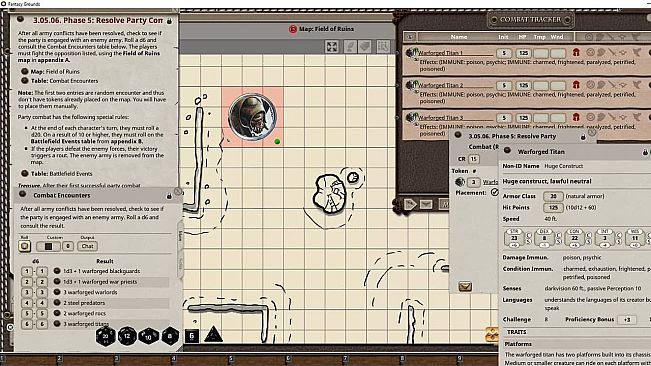The image size is (651, 366).
Task: Edit the CR field showing 15
Action: 473,159
